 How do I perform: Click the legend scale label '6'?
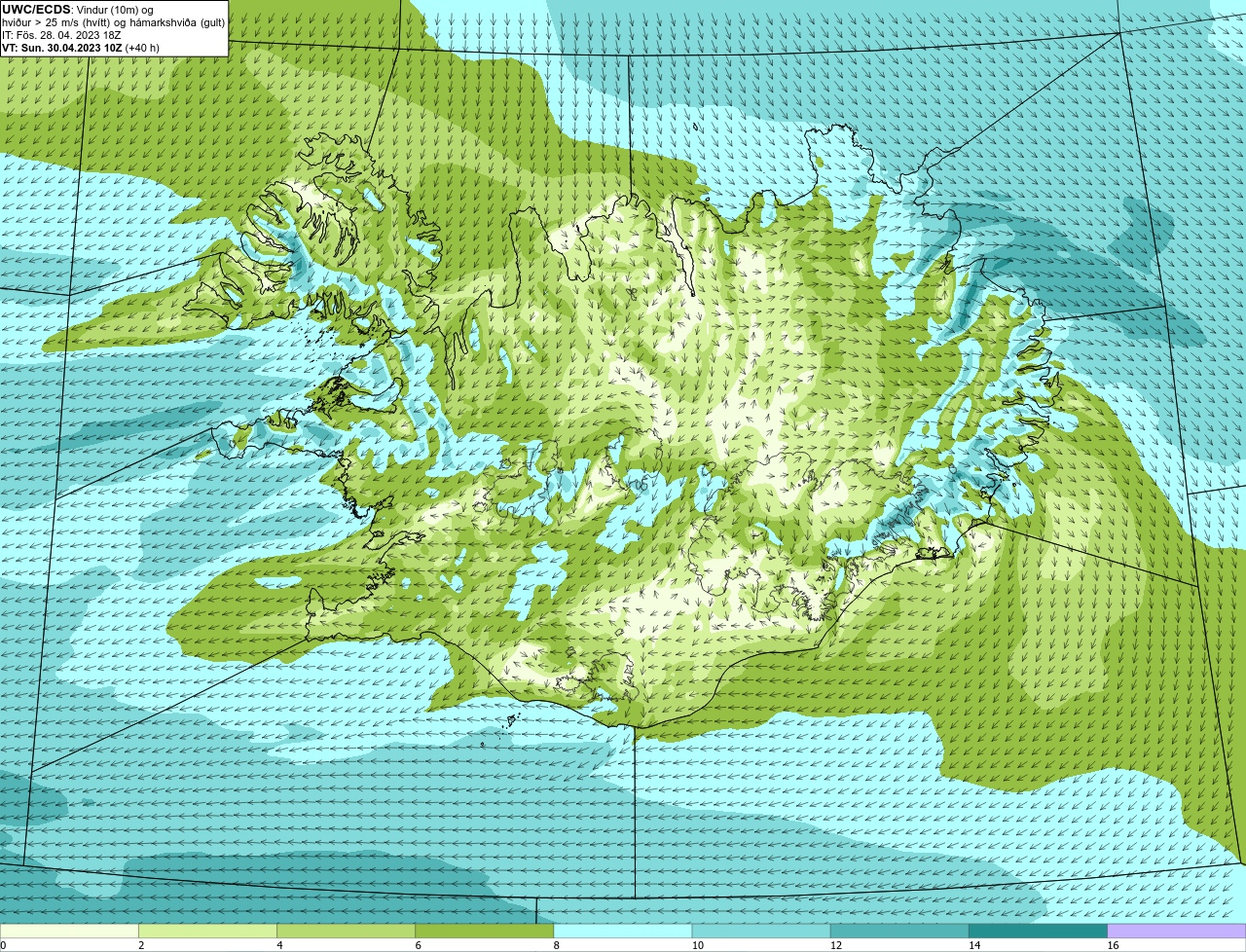point(418,945)
